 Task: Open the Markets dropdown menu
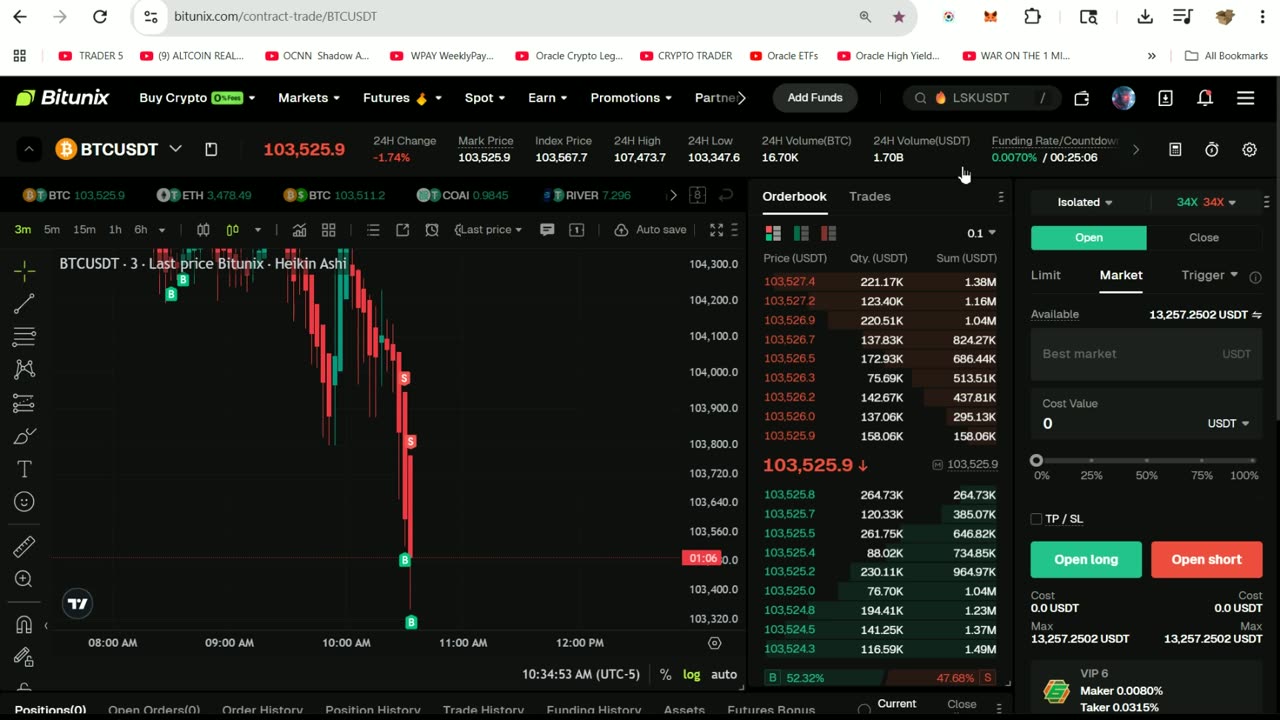tap(308, 98)
